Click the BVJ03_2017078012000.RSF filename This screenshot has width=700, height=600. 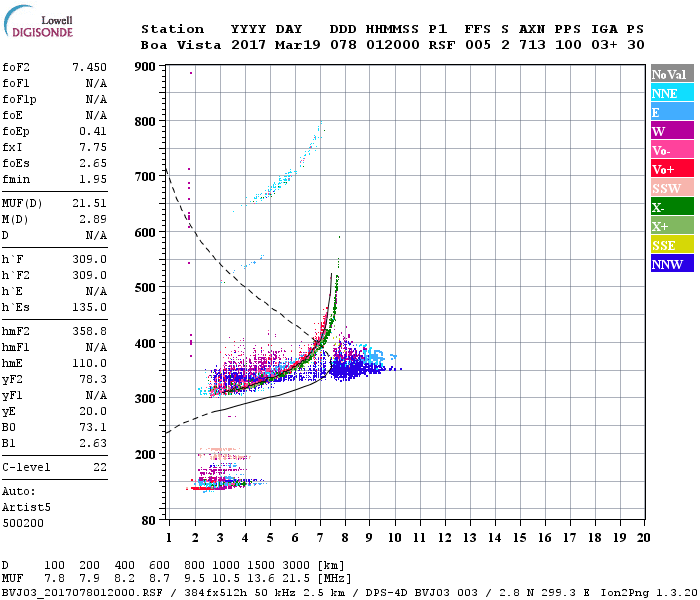click(x=82, y=593)
